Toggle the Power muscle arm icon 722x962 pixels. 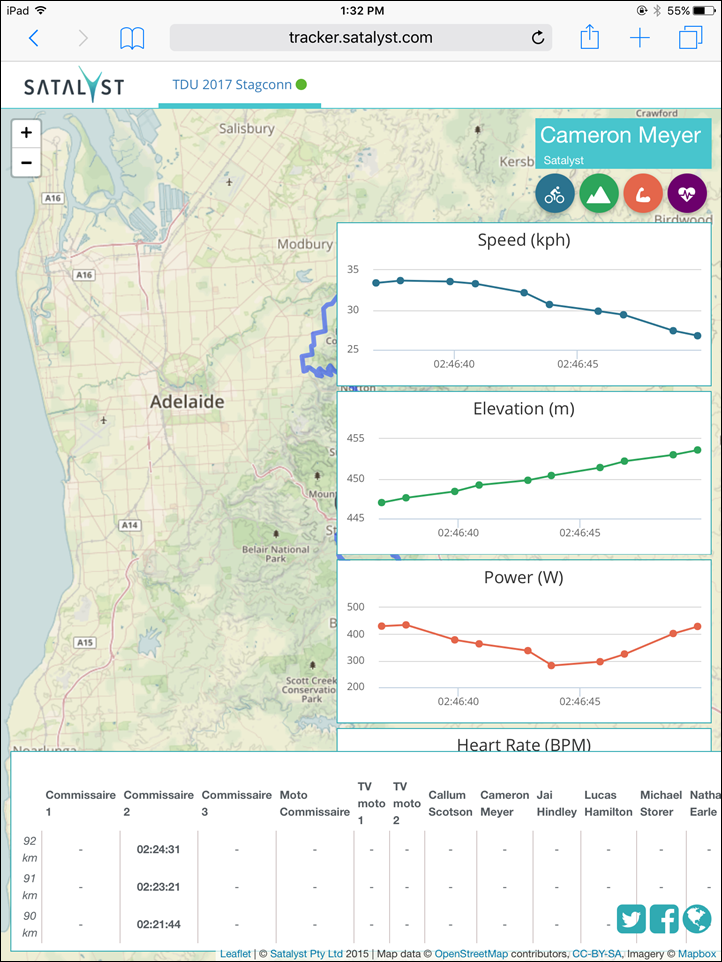click(x=643, y=192)
